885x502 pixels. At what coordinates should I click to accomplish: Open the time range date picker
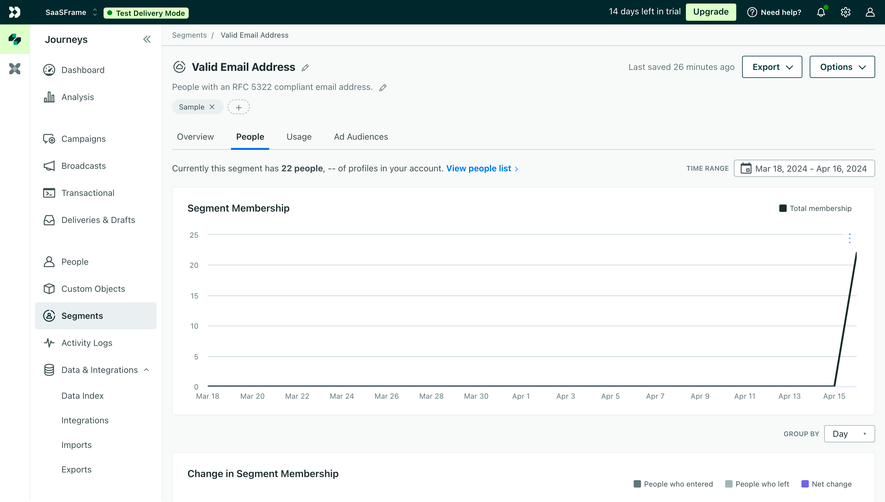pyautogui.click(x=804, y=168)
